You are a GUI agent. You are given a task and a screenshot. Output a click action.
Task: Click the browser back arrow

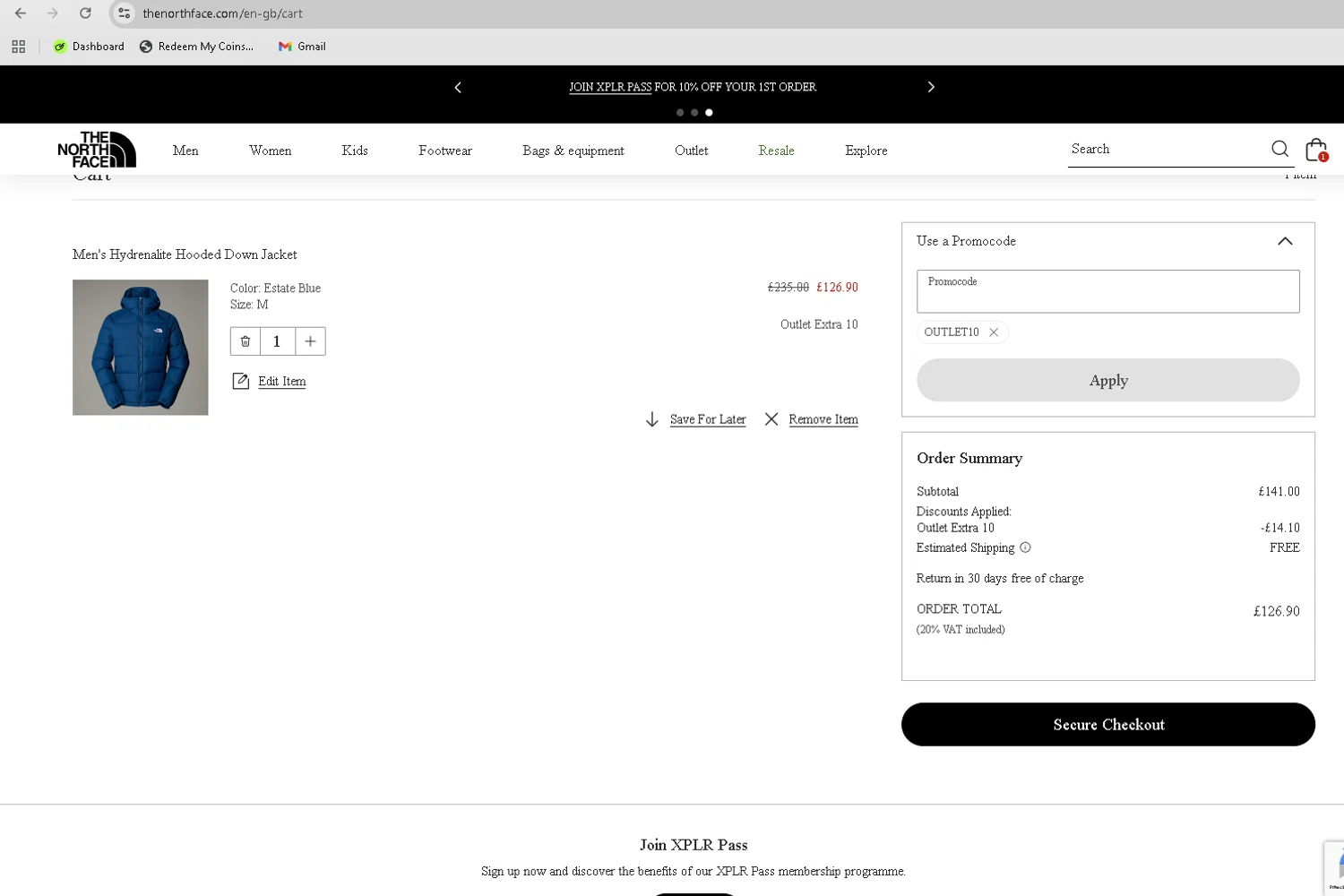tap(21, 13)
